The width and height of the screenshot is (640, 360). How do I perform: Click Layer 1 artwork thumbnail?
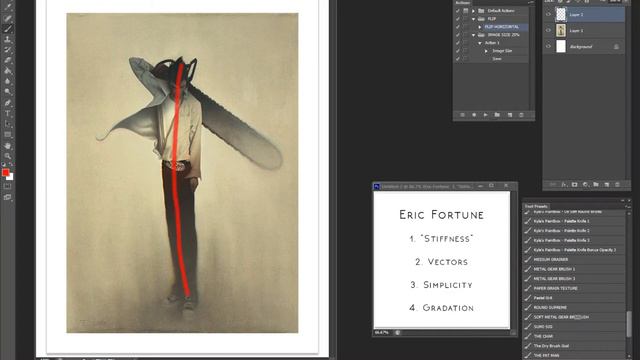pos(561,31)
